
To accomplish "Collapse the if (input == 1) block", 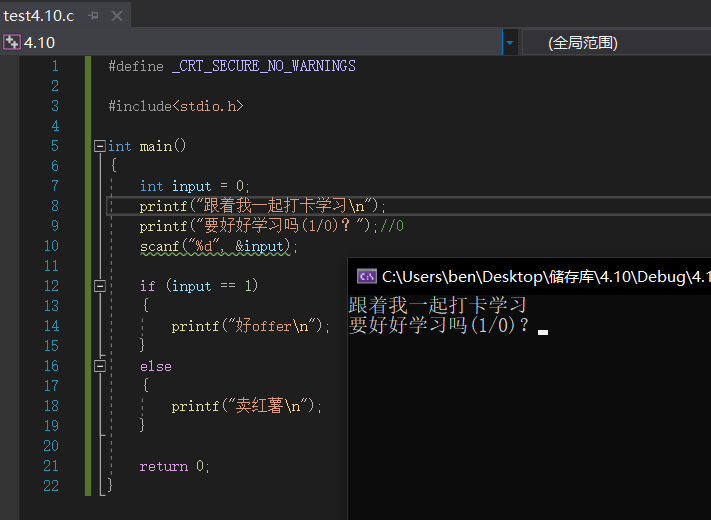I will [100, 286].
